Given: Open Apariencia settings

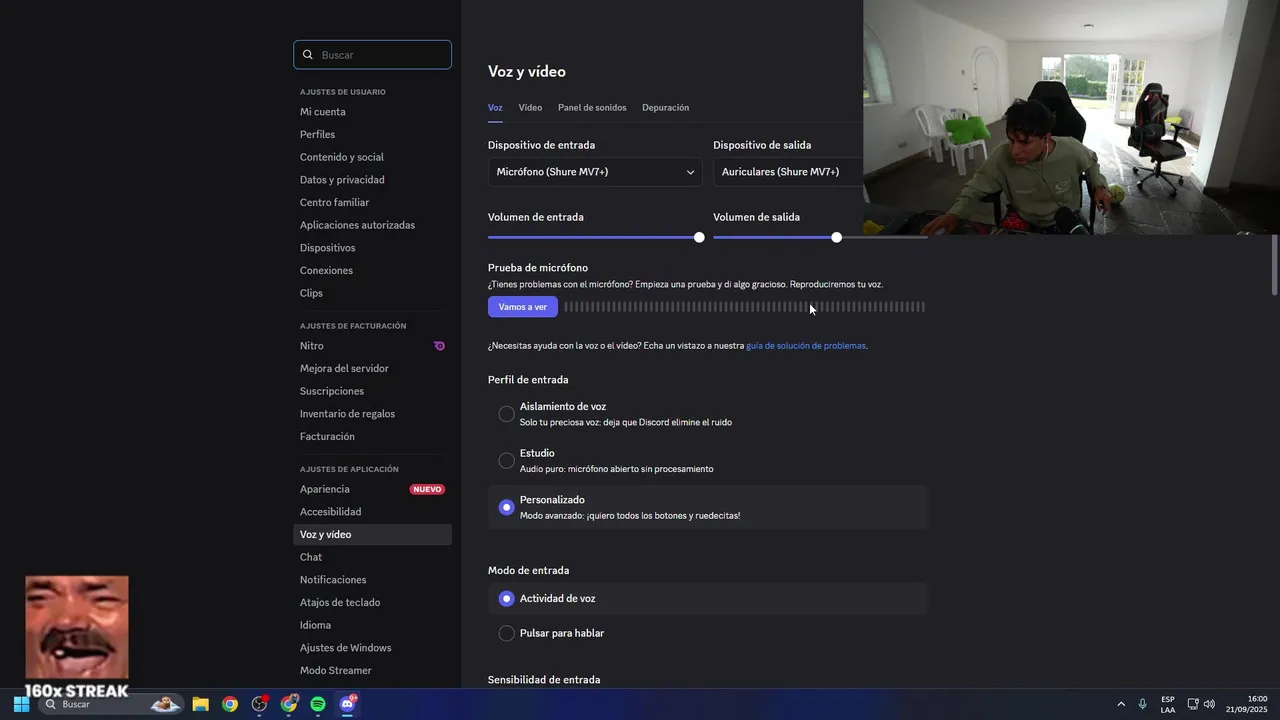Looking at the screenshot, I should 372,489.
